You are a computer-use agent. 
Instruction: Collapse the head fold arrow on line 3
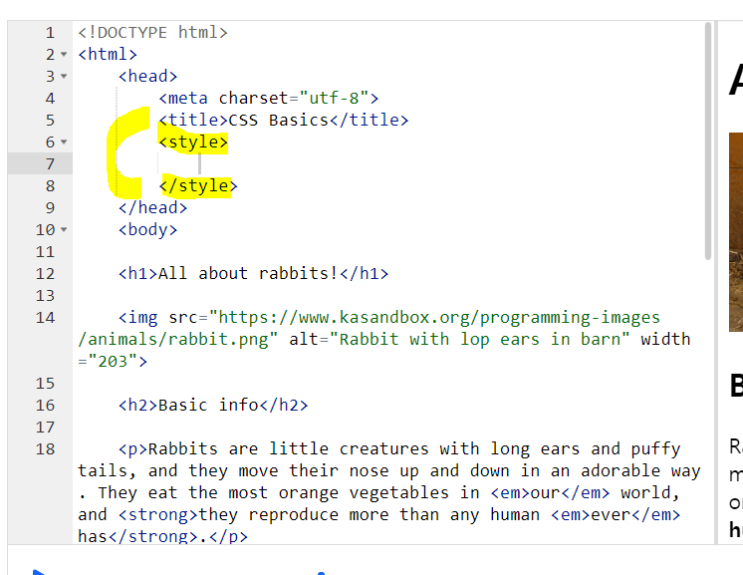click(64, 76)
